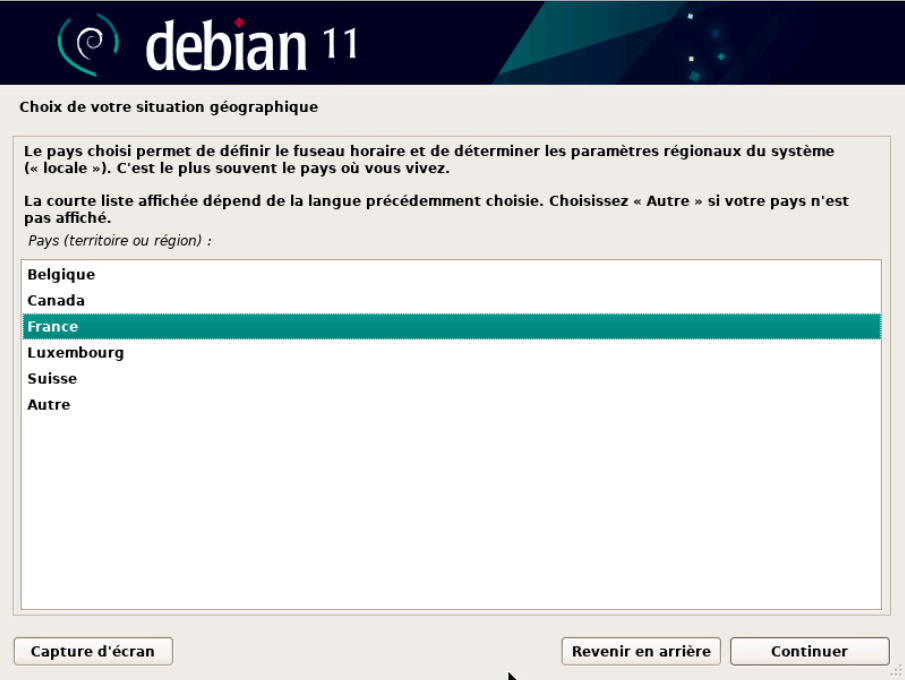Click the window resize grip corner
Screen dimensions: 905x680
[895, 671]
